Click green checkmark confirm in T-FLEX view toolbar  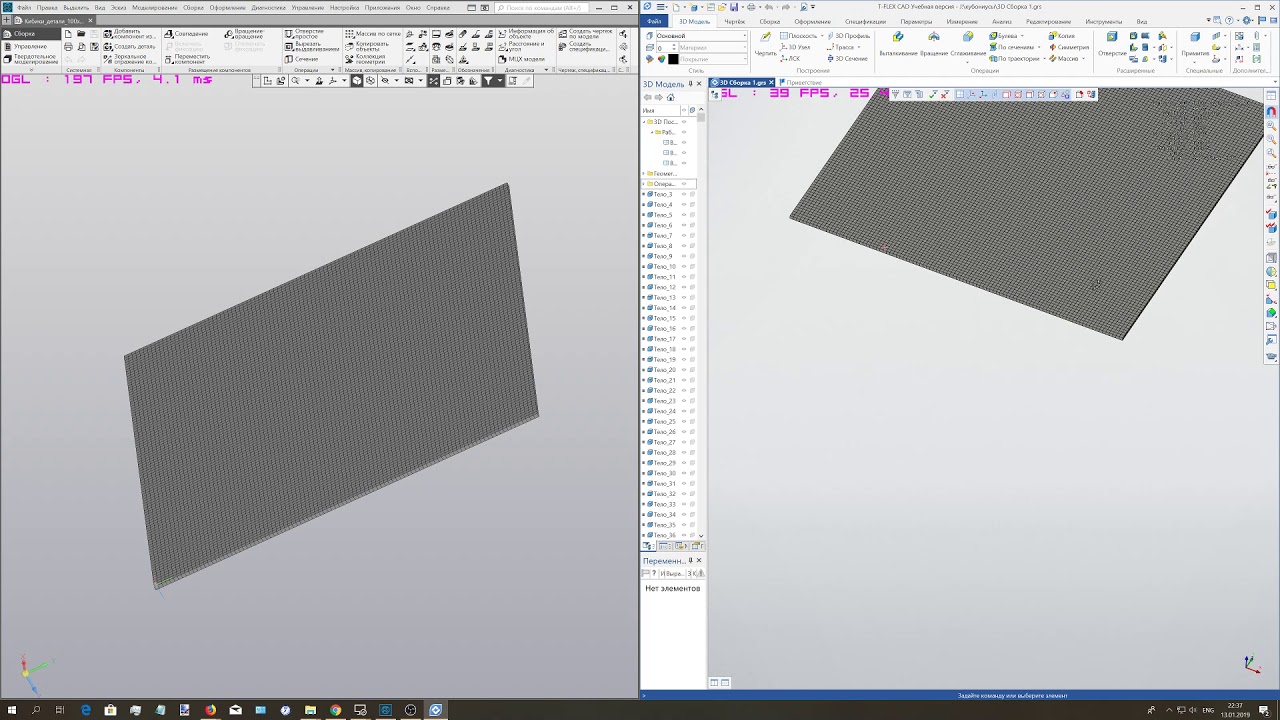(933, 94)
